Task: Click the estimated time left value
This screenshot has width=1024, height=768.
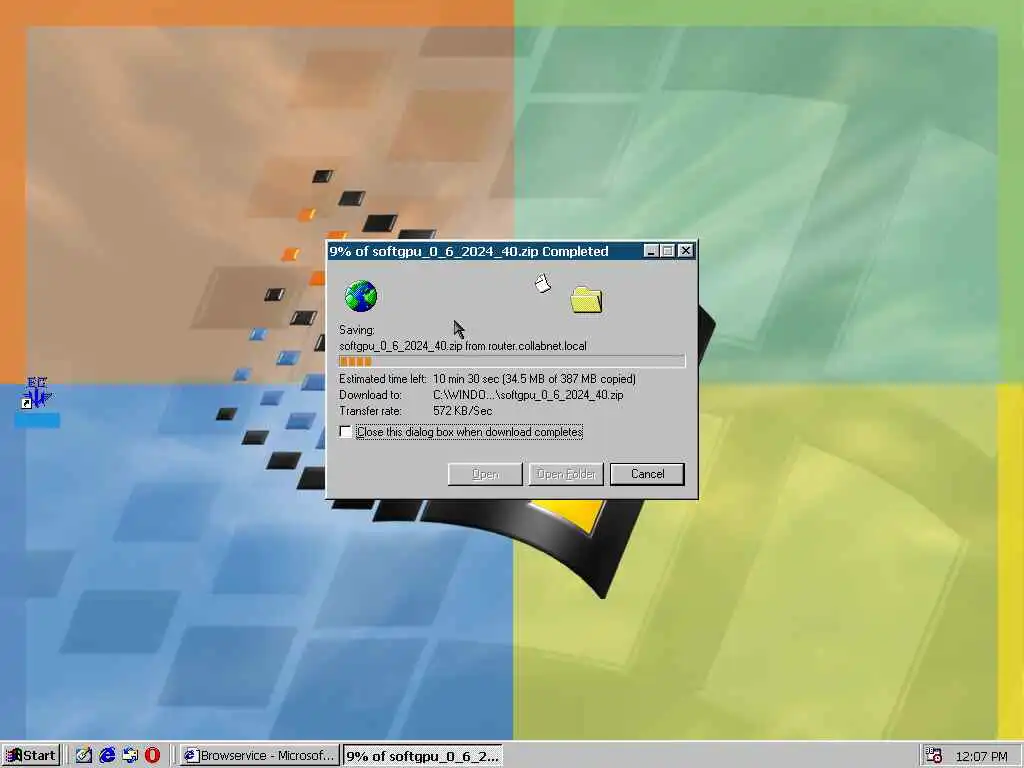Action: [534, 379]
